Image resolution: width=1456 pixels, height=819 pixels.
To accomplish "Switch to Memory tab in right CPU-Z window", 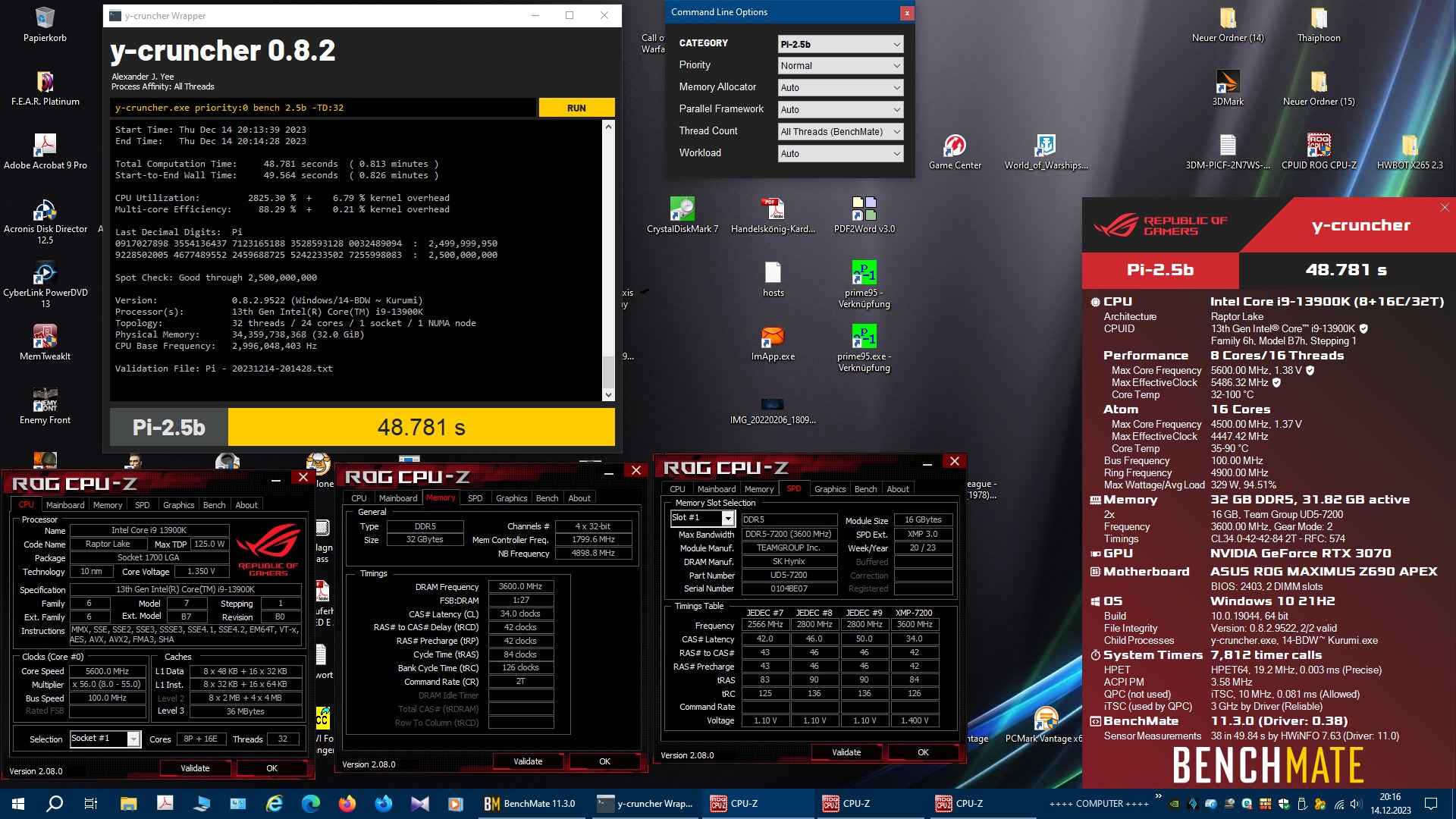I will 759,489.
